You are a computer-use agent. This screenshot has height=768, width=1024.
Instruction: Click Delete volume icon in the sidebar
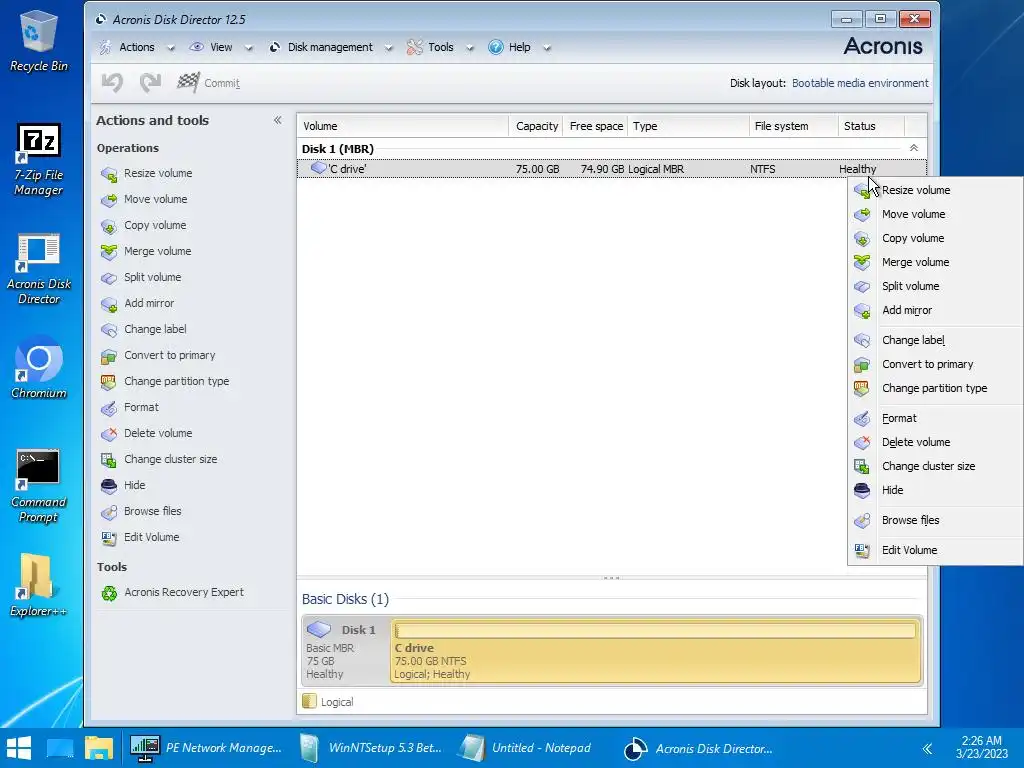109,434
